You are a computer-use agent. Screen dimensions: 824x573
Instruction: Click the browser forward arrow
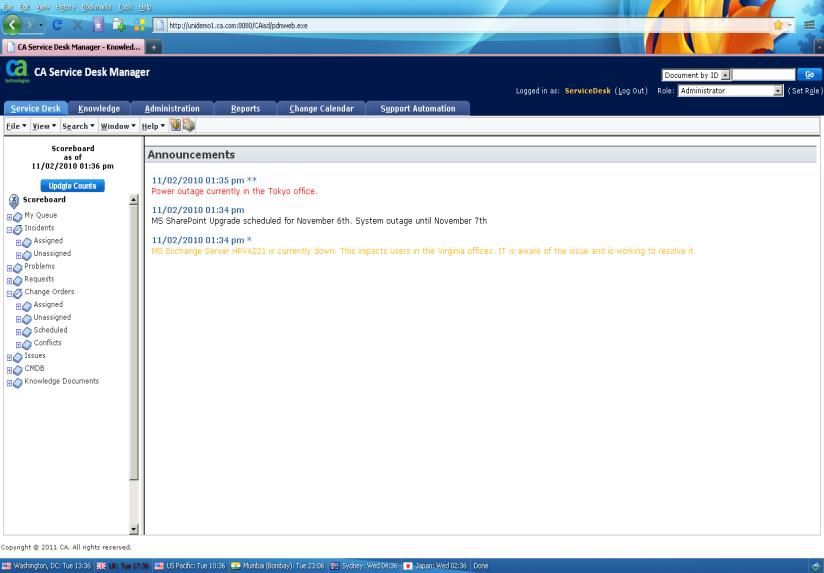29,25
